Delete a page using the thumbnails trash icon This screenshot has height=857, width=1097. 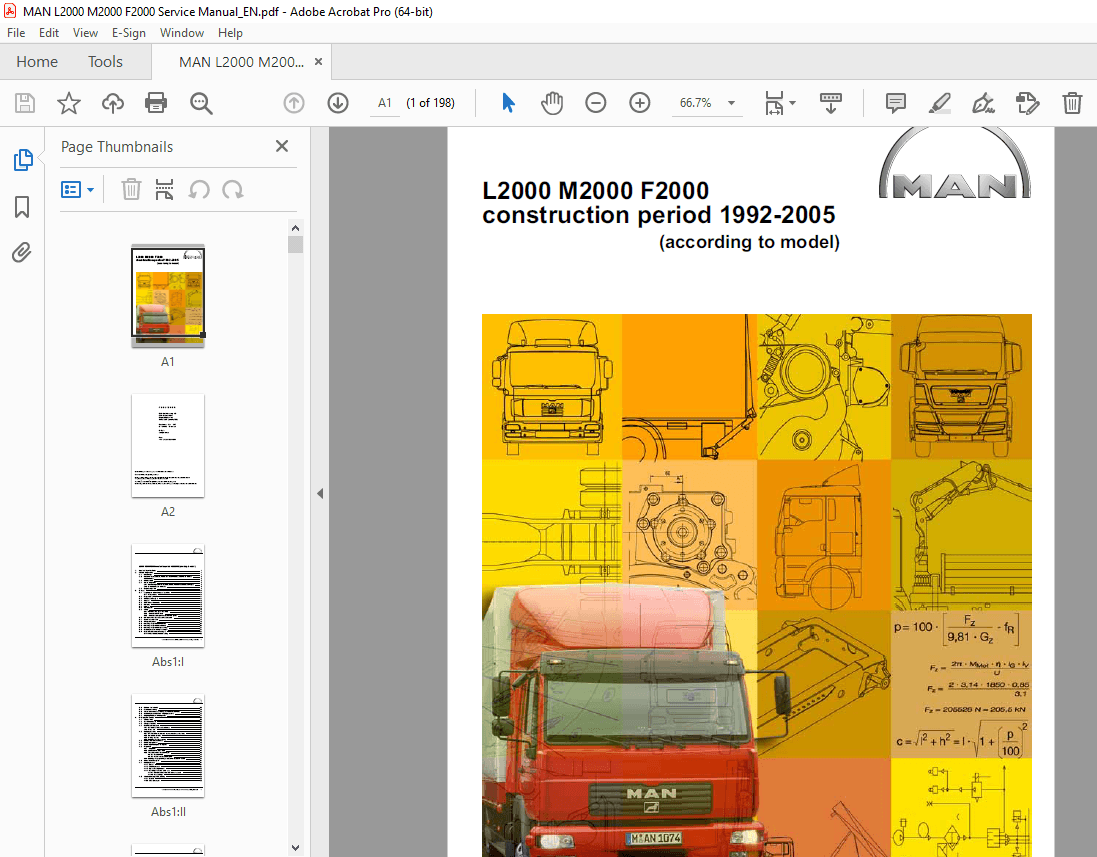click(130, 189)
